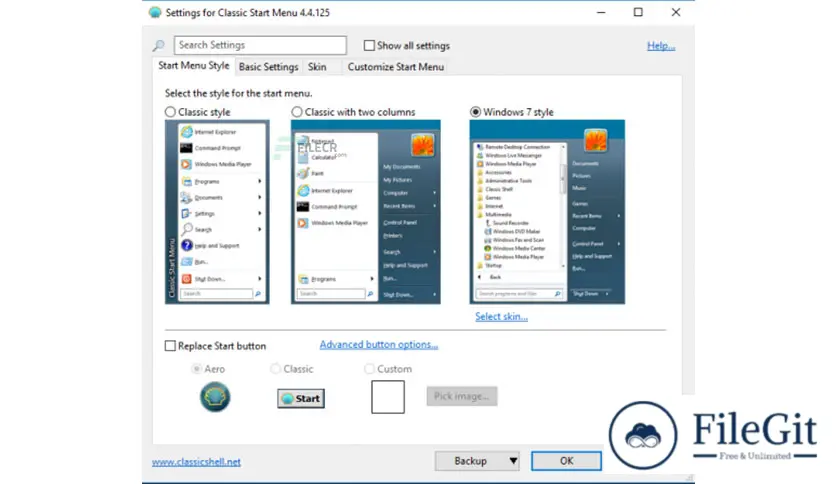Click the Classic style preview thumbnail
Viewport: 836px width, 484px height.
(217, 212)
